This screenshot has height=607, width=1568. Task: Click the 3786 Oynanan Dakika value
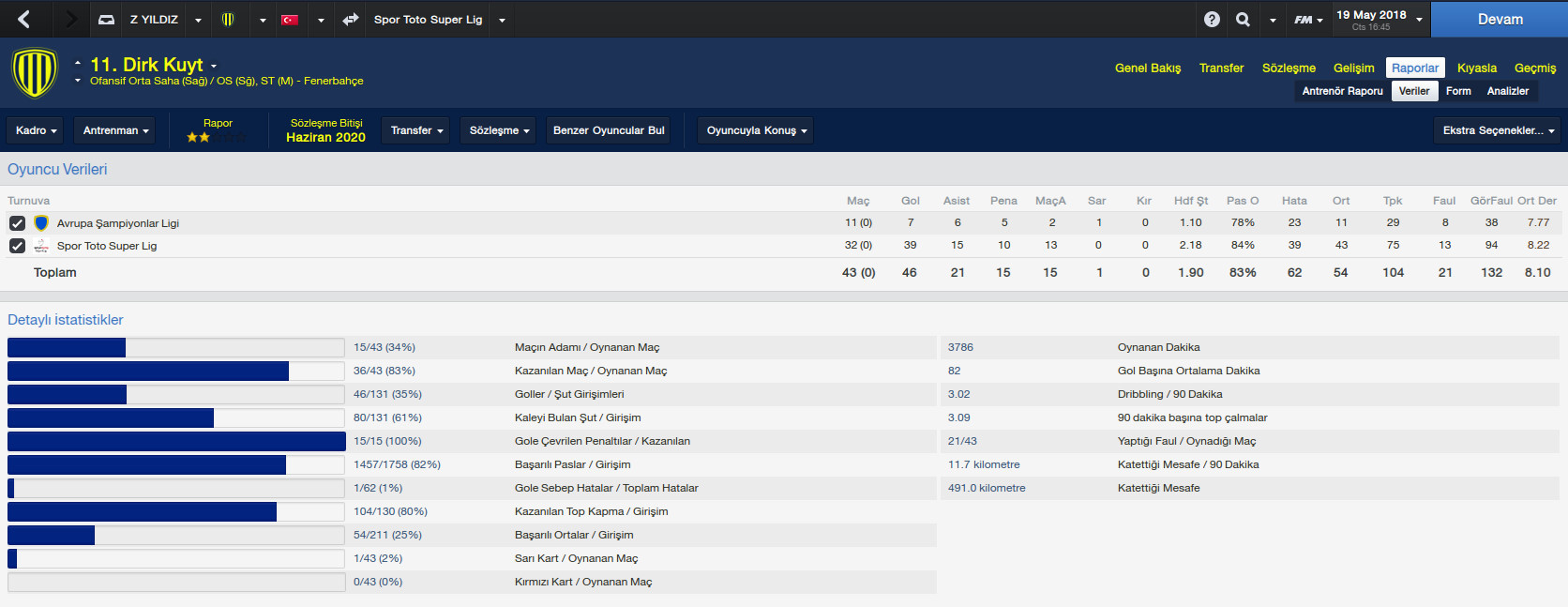(960, 347)
